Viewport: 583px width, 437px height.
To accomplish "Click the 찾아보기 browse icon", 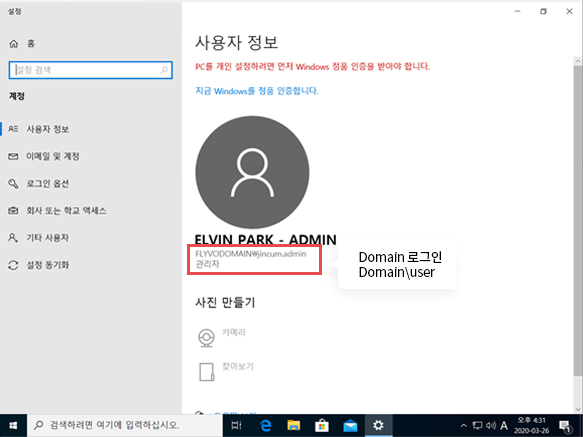I will [206, 372].
